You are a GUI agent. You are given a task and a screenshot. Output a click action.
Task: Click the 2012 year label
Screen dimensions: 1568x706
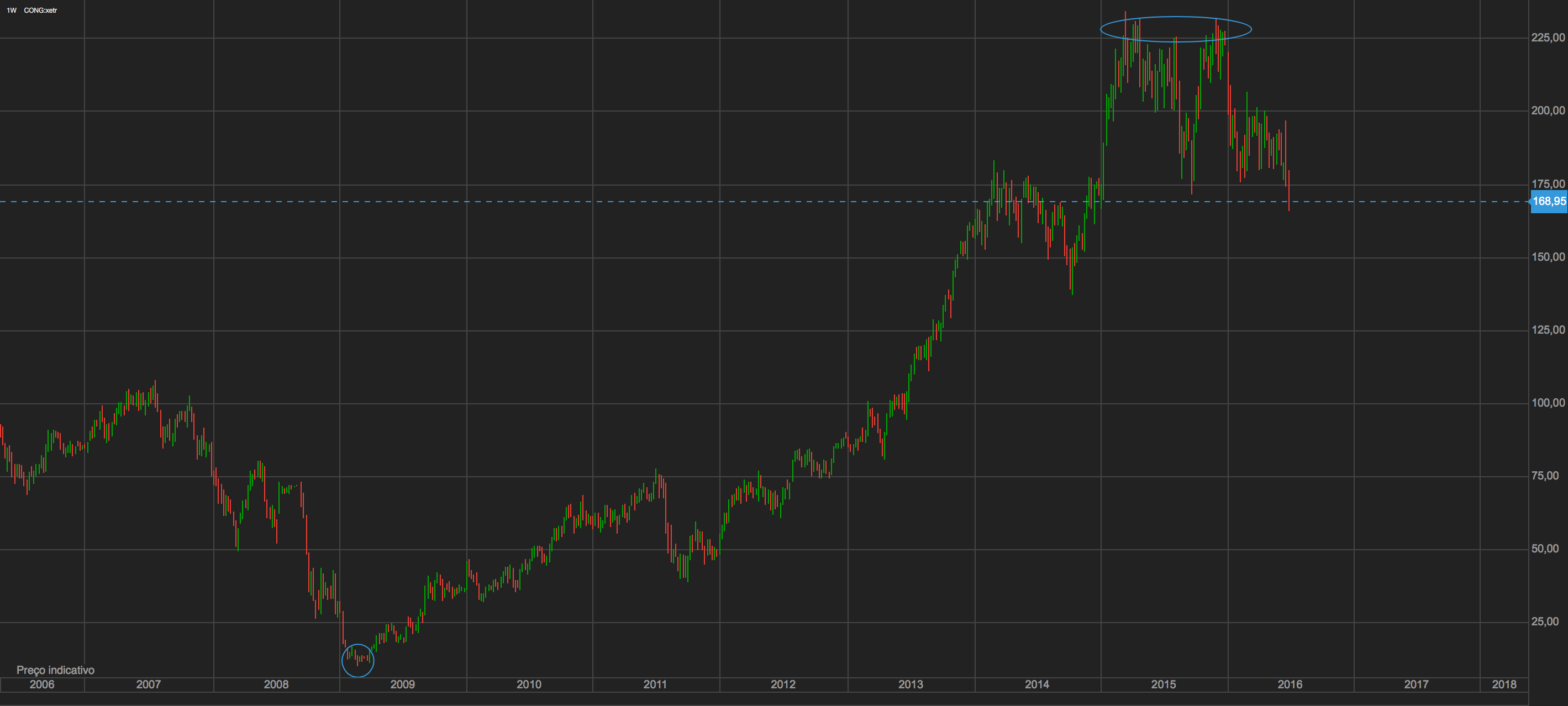783,684
